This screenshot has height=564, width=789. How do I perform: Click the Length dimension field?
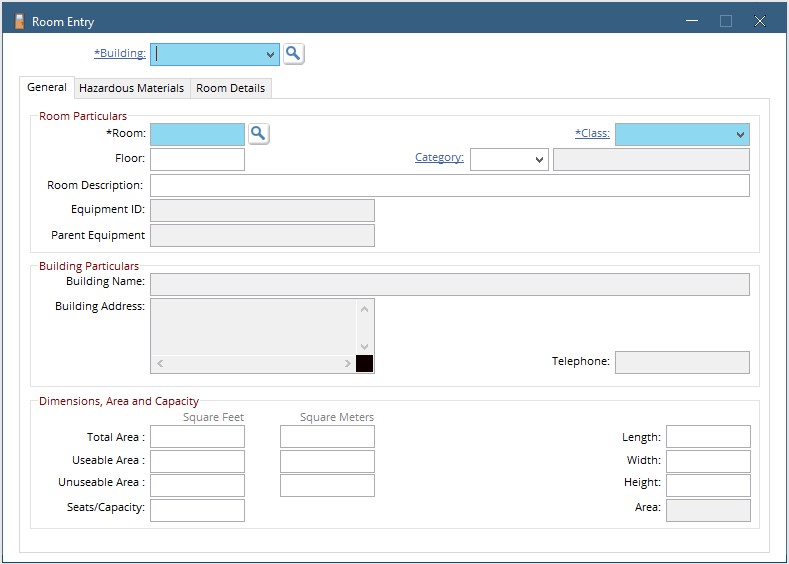point(707,437)
